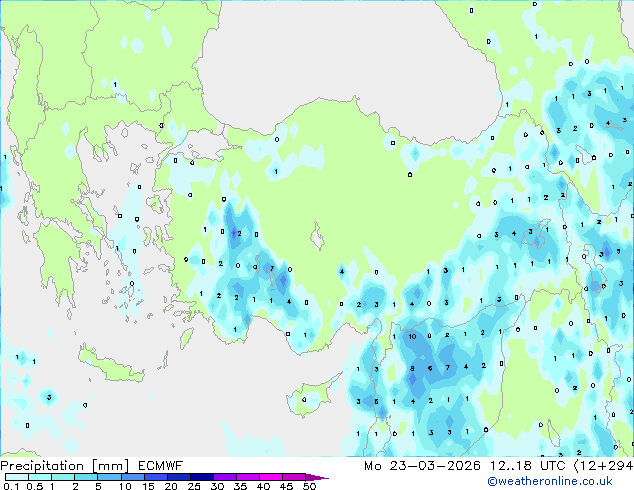Click the lake outline in central Turkey
This screenshot has width=634, height=490.
318,236
